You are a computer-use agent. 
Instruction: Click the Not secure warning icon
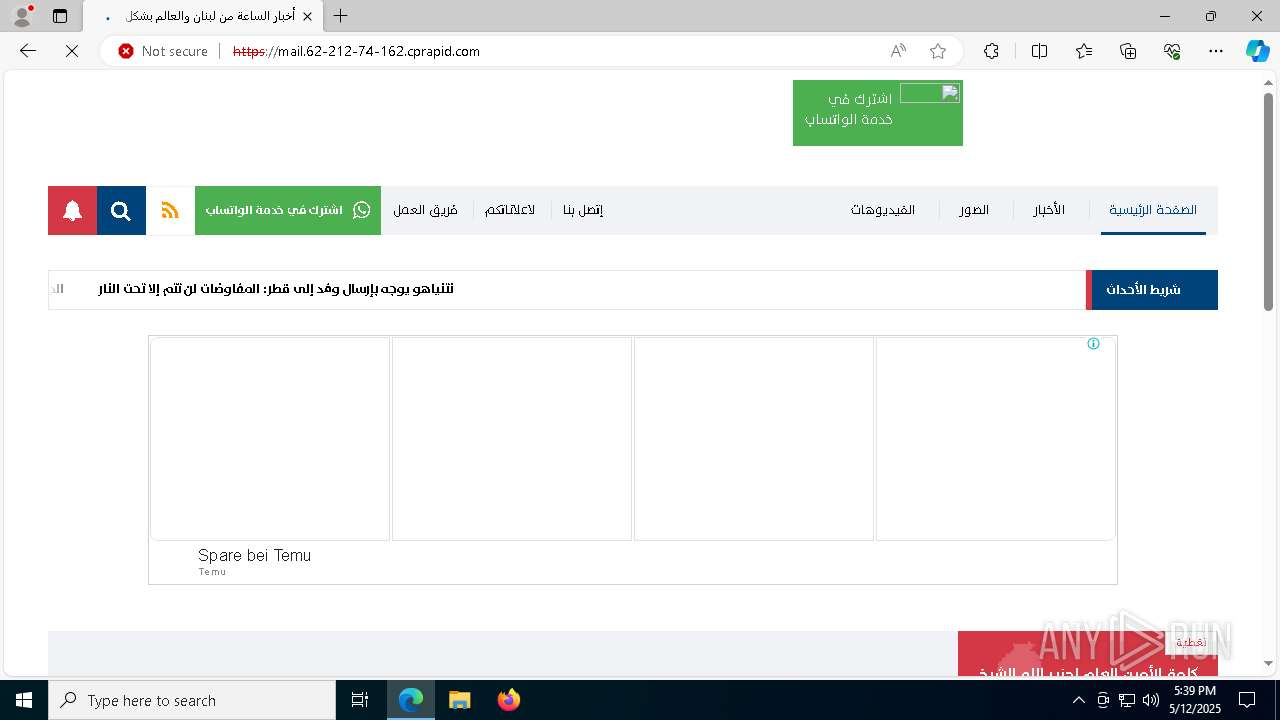tap(126, 51)
